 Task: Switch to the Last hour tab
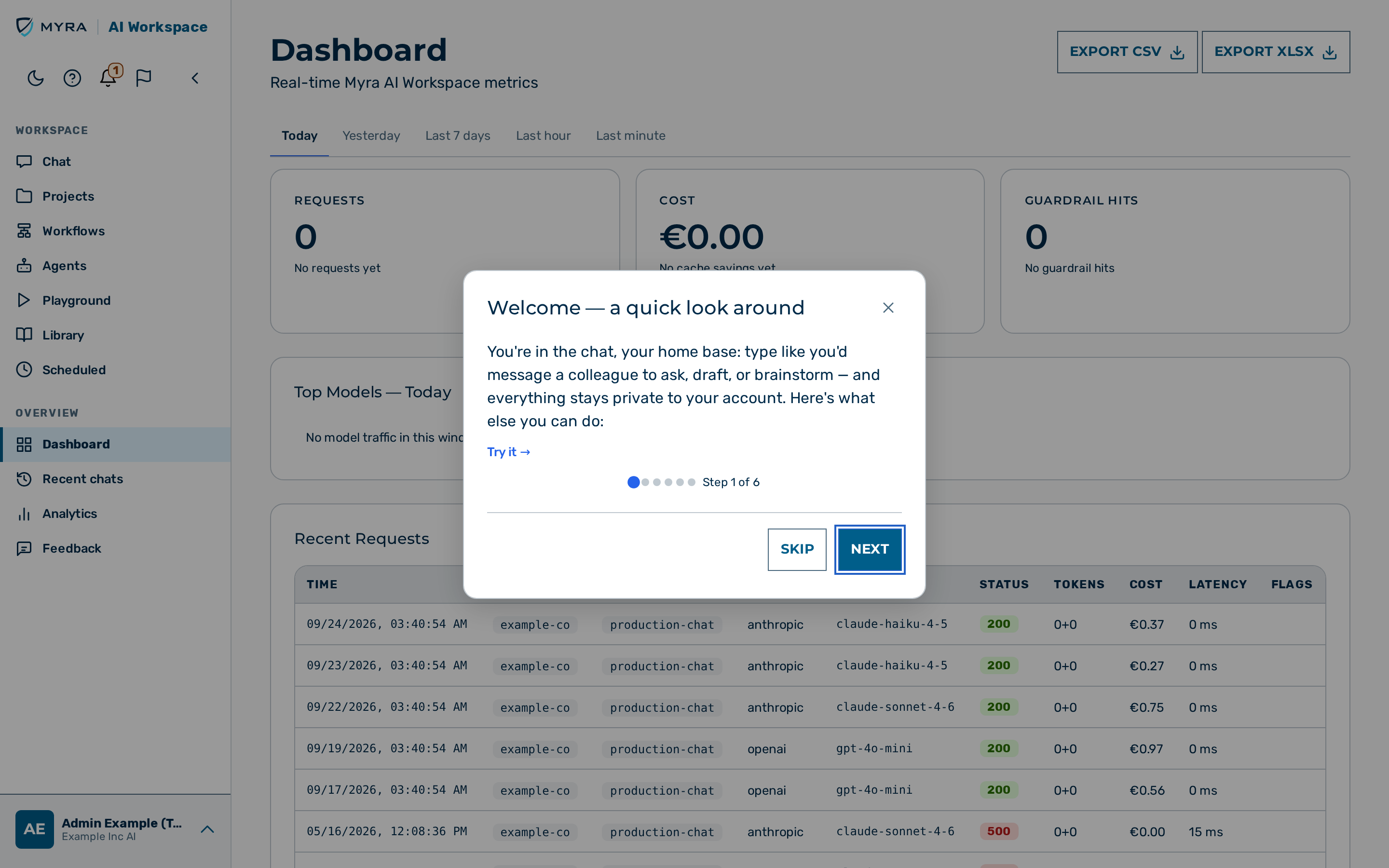point(543,136)
